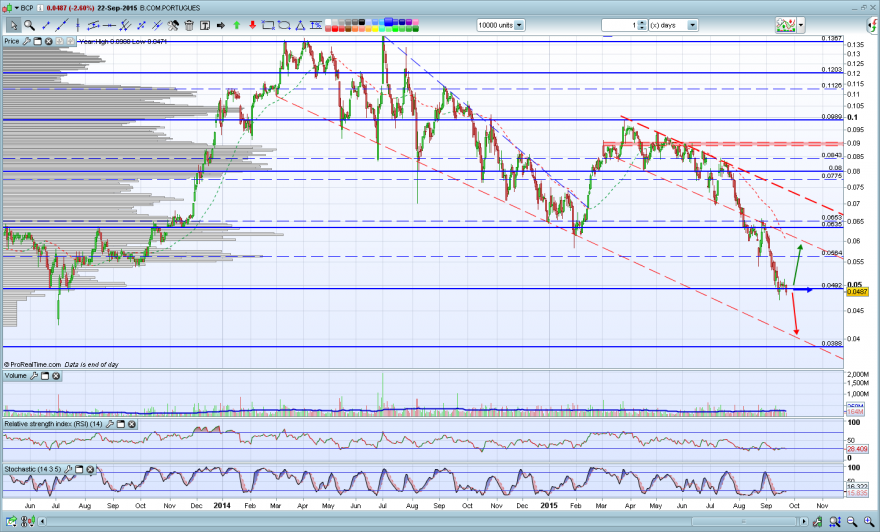Viewport: 880px width, 532px height.
Task: Open the BCP ticker menu arrow
Action: tap(17, 8)
